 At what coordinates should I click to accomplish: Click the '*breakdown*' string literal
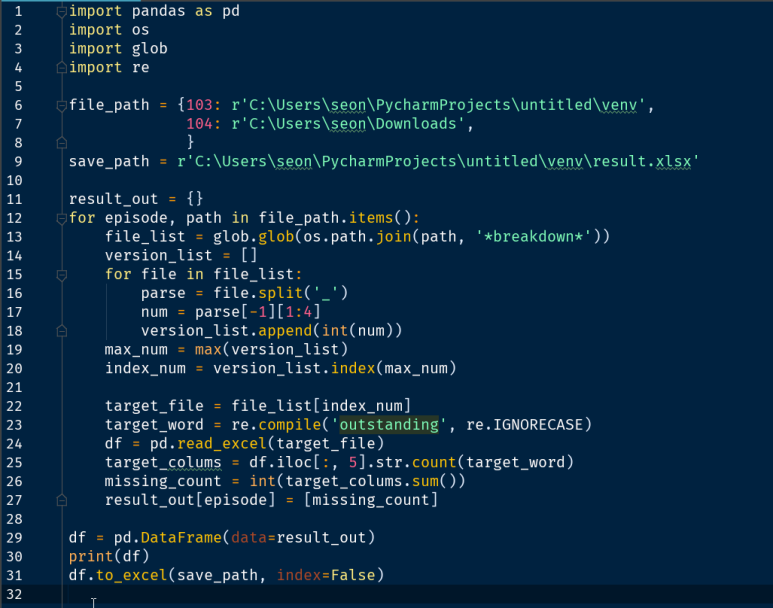pos(534,237)
